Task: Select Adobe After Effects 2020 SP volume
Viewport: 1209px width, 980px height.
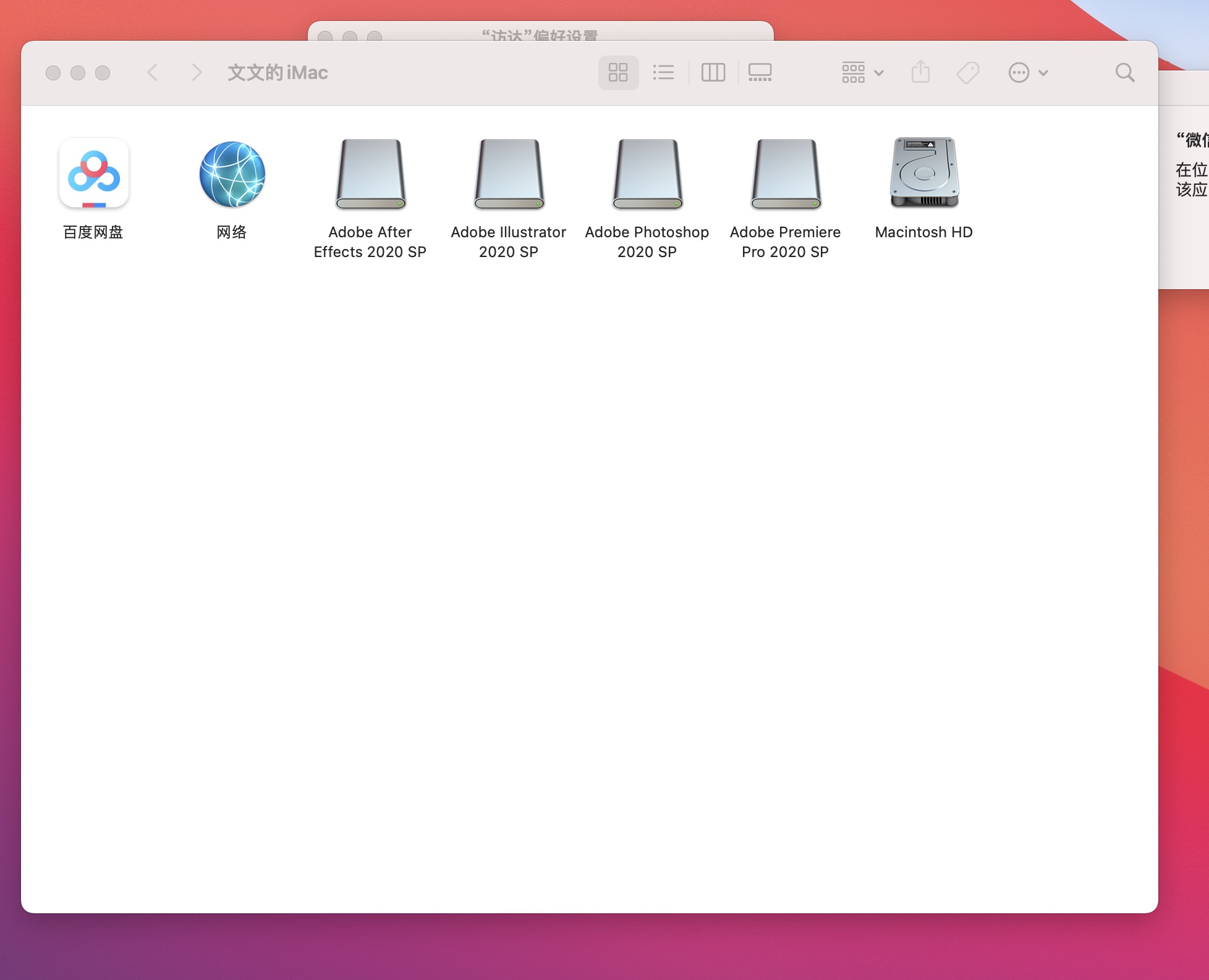Action: (x=370, y=174)
